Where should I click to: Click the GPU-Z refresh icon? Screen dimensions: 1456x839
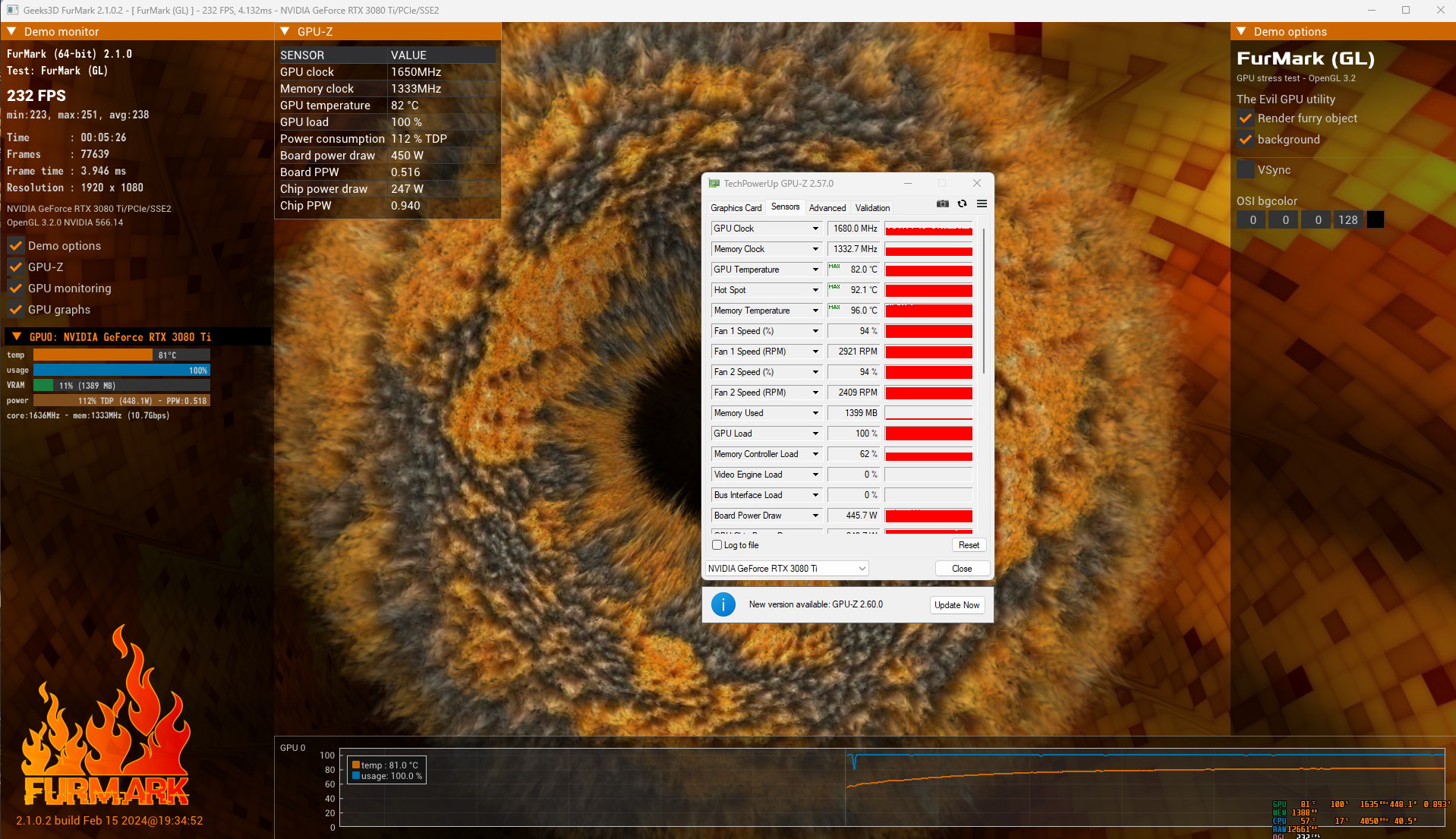(x=962, y=203)
